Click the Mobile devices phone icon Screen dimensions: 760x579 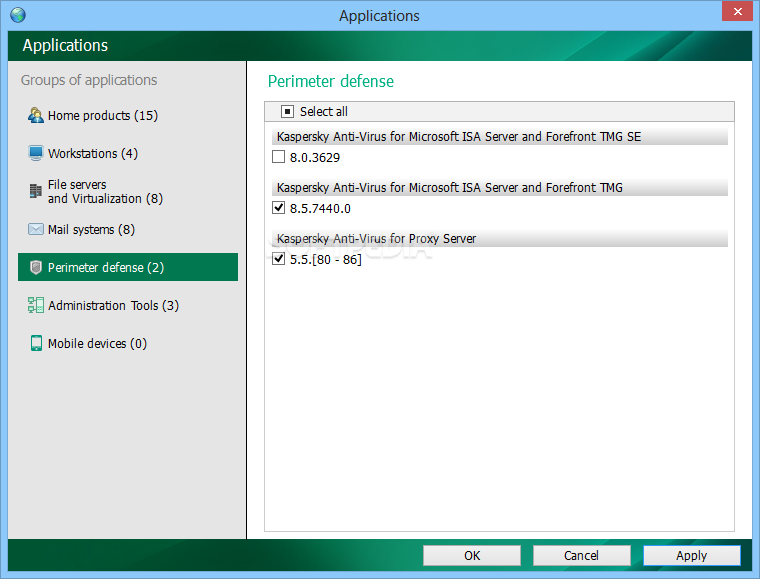(36, 343)
